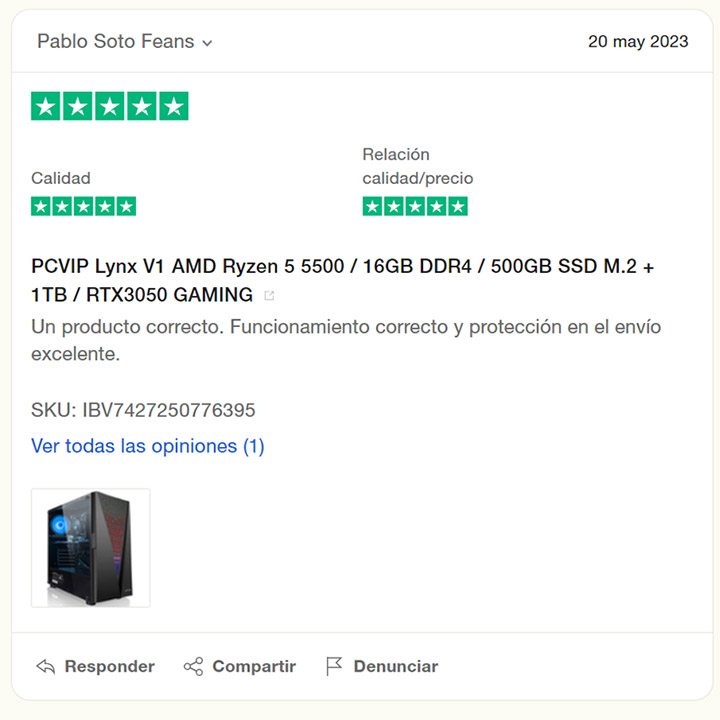Screen dimensions: 720x720
Task: Click the Denunciar button label
Action: 396,666
